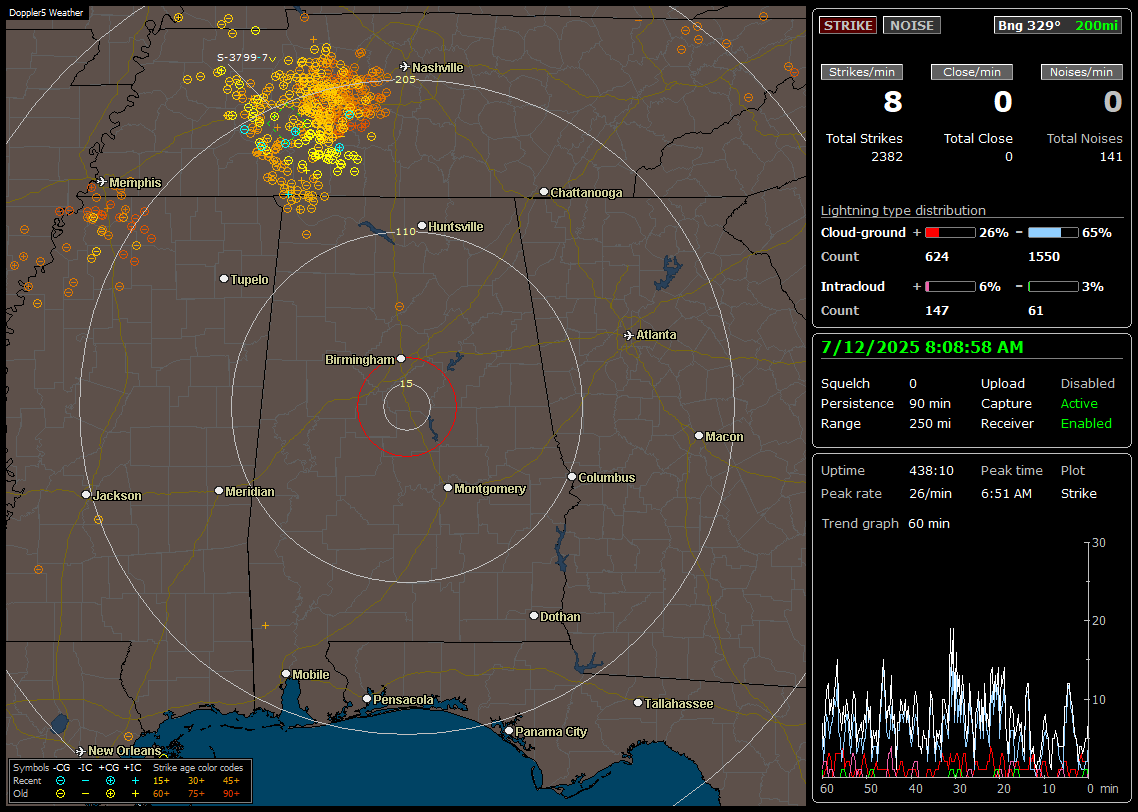Click the Nashville airport plane icon
Image resolution: width=1138 pixels, height=812 pixels.
[404, 67]
